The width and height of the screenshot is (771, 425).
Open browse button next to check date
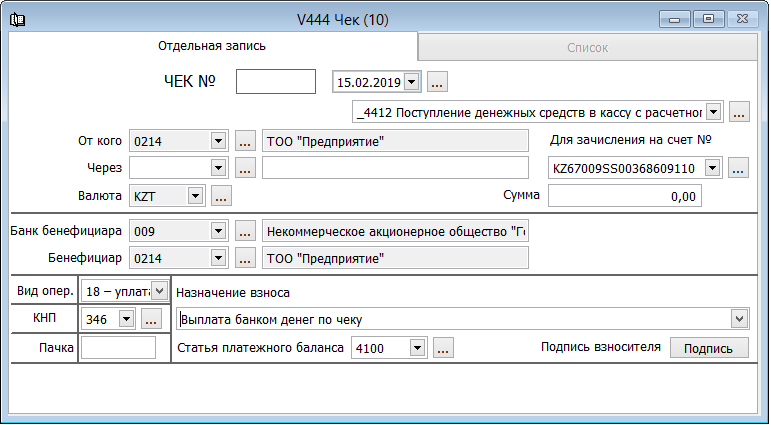pyautogui.click(x=438, y=81)
